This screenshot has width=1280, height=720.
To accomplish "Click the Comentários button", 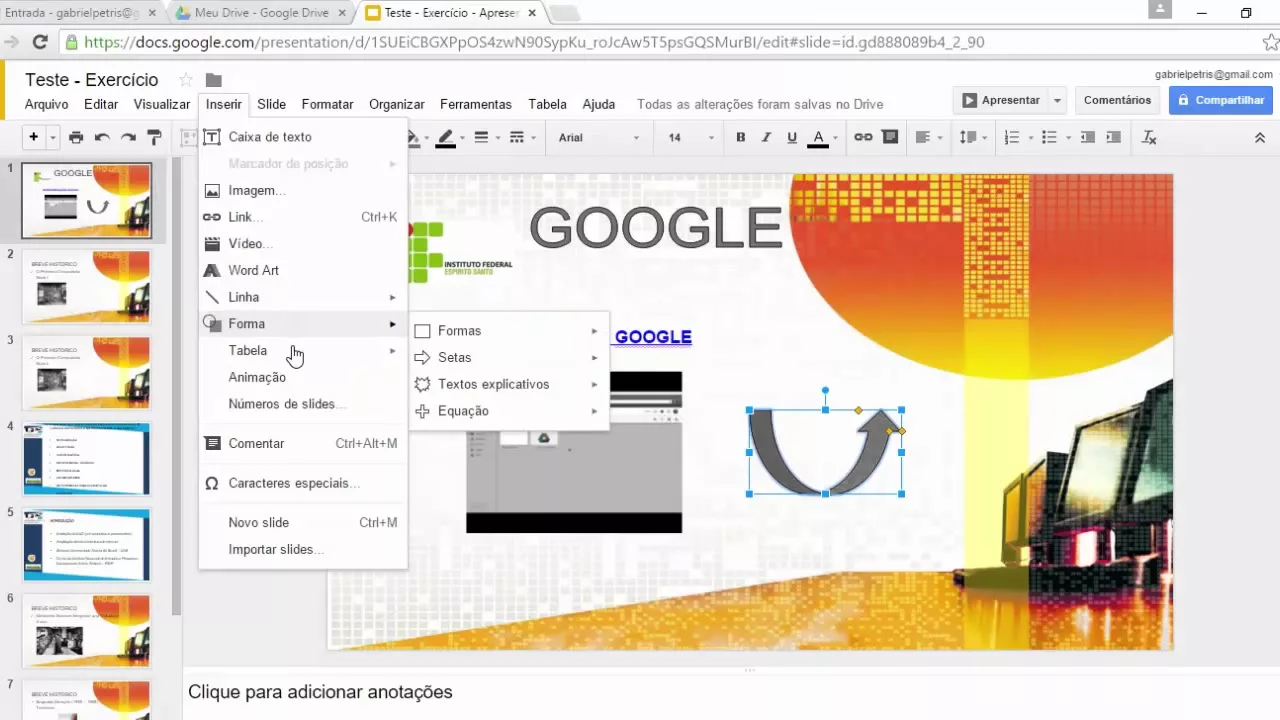I will pyautogui.click(x=1117, y=100).
